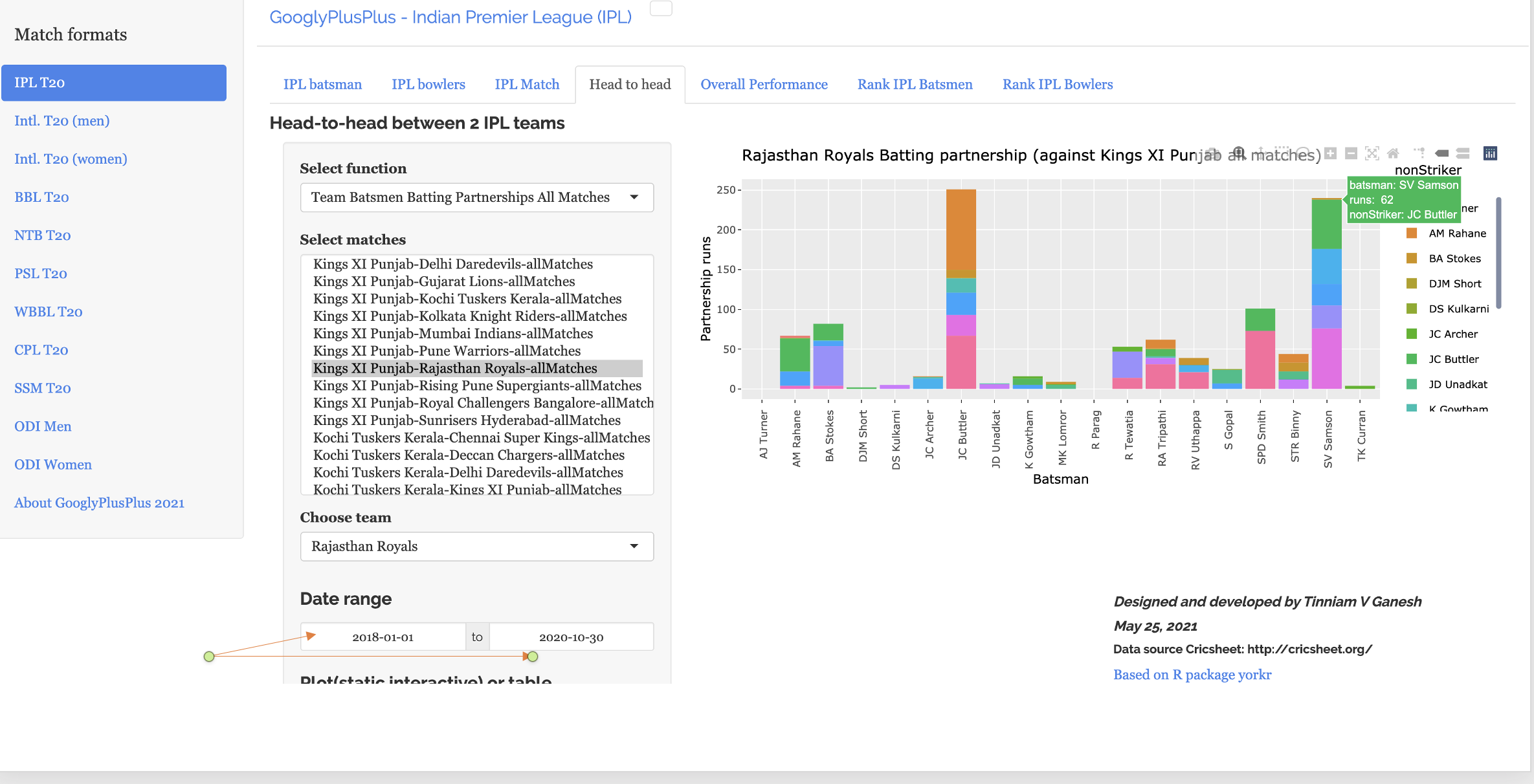Toggle spike lines in the chart toolbar
This screenshot has width=1534, height=784.
(x=1419, y=153)
